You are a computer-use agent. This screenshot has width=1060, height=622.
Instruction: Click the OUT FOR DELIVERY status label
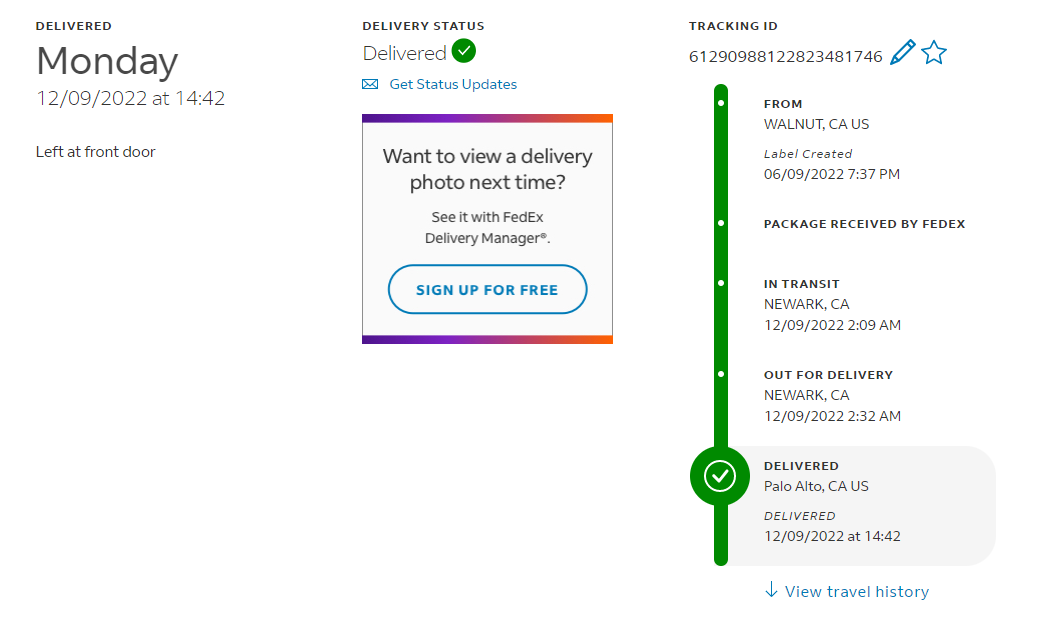pos(828,375)
